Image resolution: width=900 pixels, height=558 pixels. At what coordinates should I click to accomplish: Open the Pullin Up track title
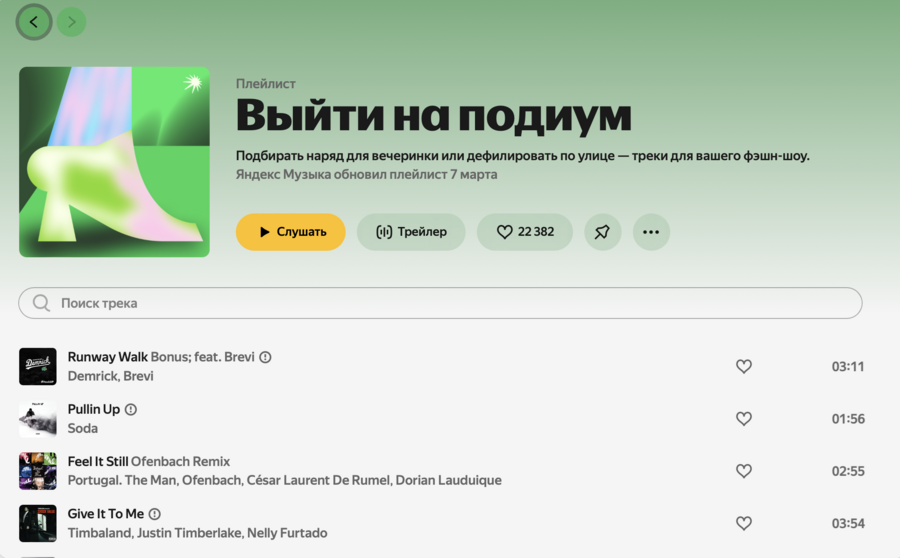tap(94, 409)
